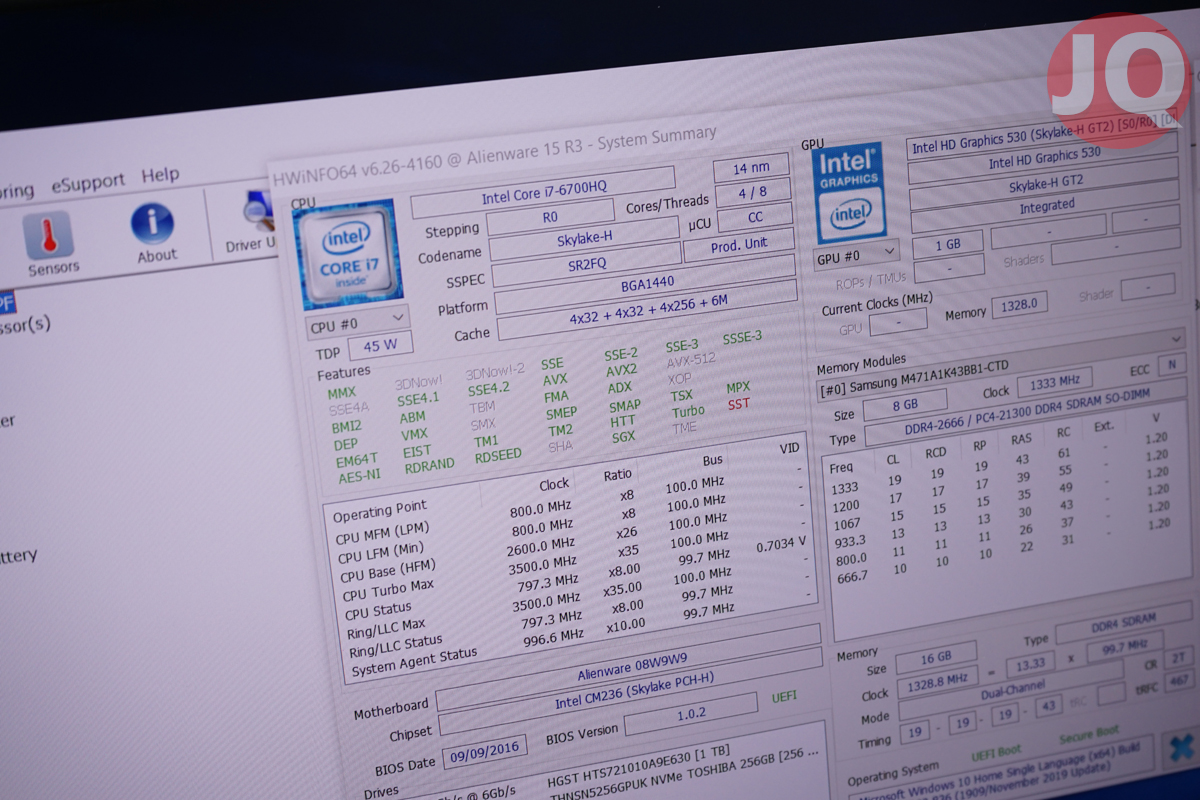The height and width of the screenshot is (800, 1200).
Task: Select the Stepping R0 field
Action: (x=551, y=216)
